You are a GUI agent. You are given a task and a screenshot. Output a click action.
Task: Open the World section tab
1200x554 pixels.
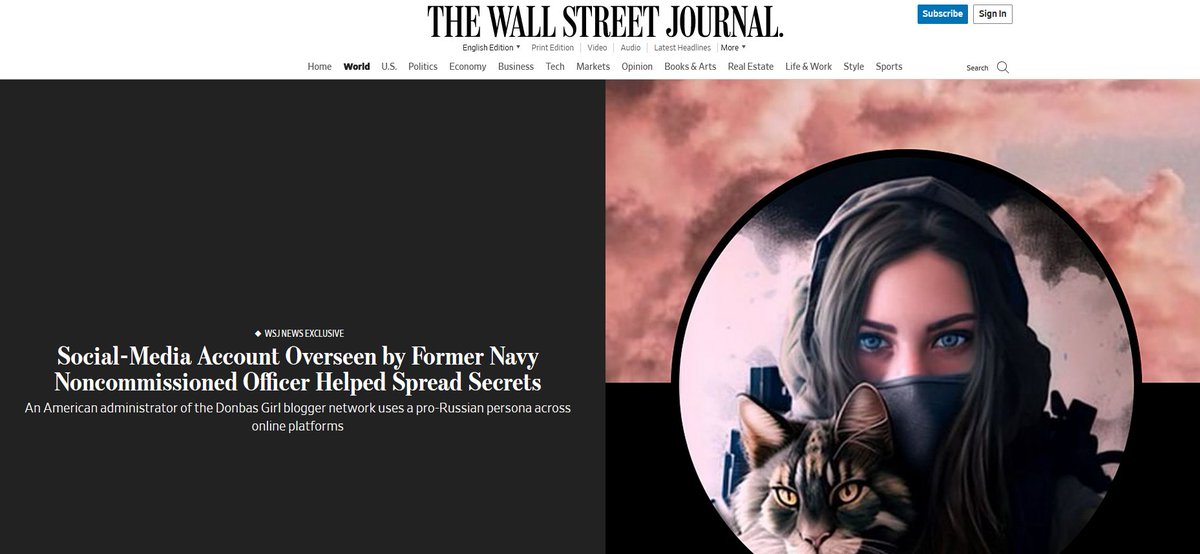pyautogui.click(x=356, y=67)
